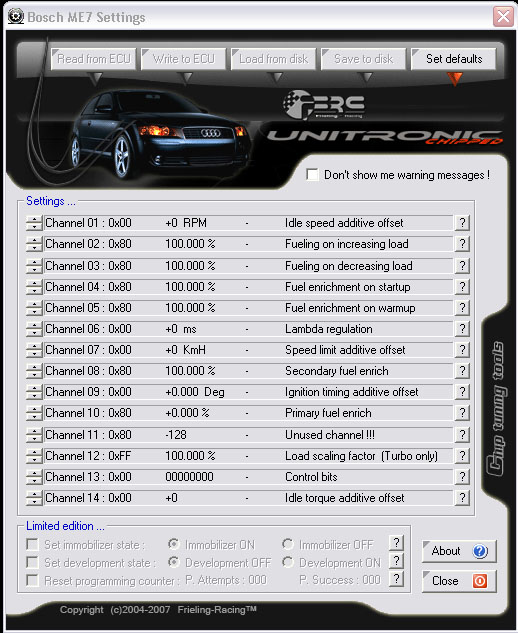Click the blue question icon on About
518x633 pixels.
click(480, 551)
